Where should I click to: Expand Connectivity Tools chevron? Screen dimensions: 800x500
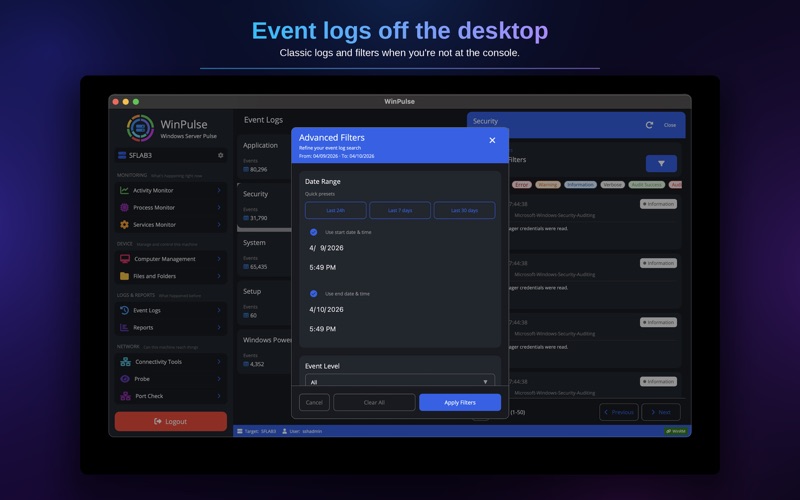[219, 362]
